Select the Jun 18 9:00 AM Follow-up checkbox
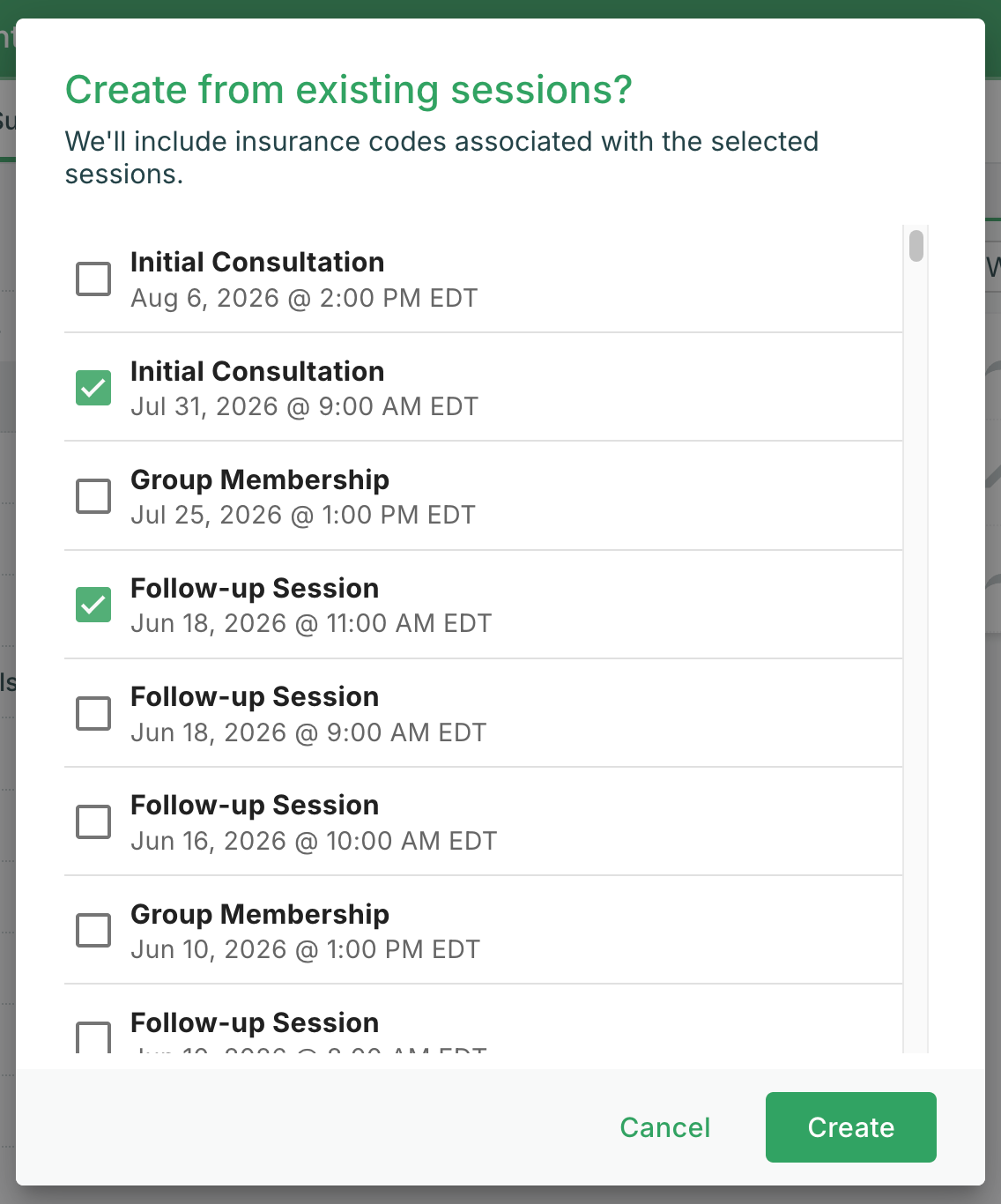 [x=93, y=713]
